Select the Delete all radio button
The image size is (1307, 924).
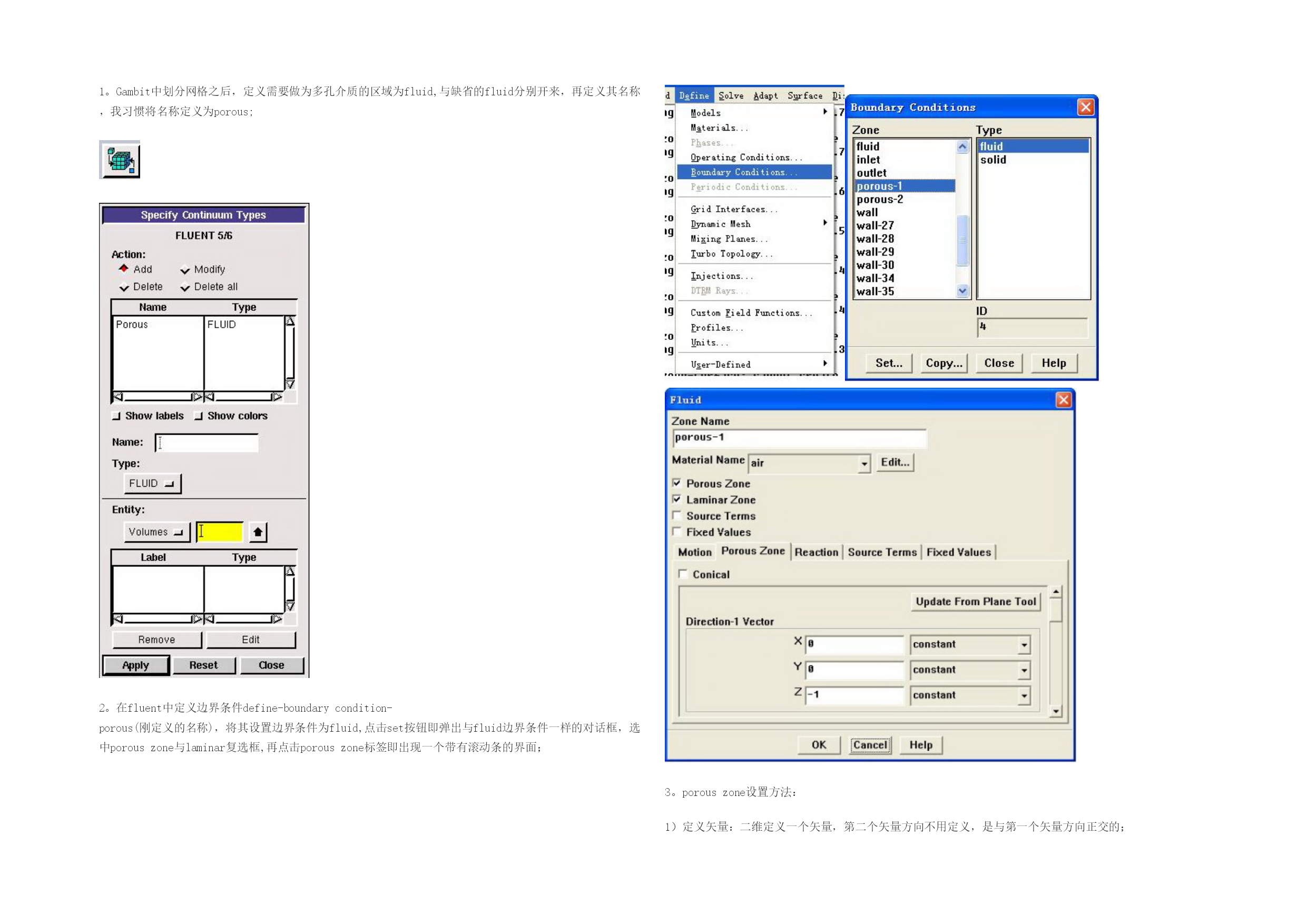(x=185, y=287)
